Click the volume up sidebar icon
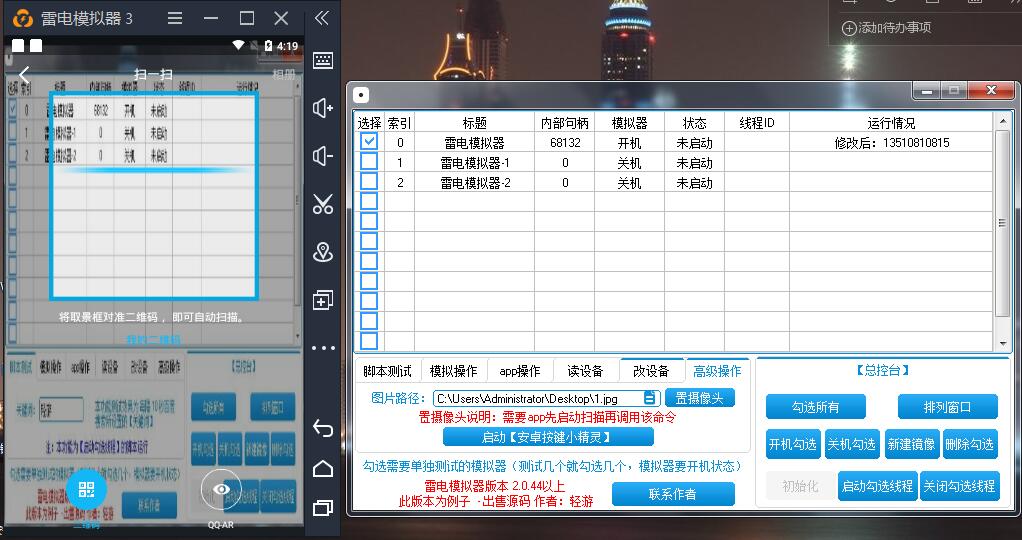Screen dimensions: 1022x540 point(323,108)
